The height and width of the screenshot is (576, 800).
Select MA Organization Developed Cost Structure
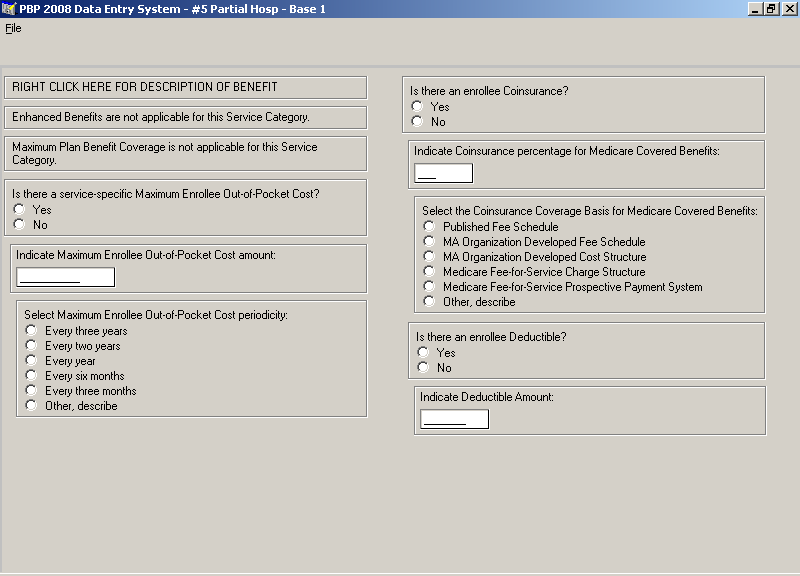coord(429,256)
